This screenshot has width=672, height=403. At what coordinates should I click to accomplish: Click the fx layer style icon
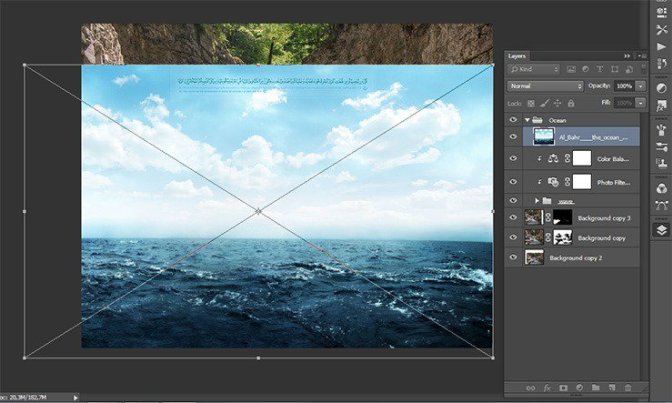coord(547,387)
